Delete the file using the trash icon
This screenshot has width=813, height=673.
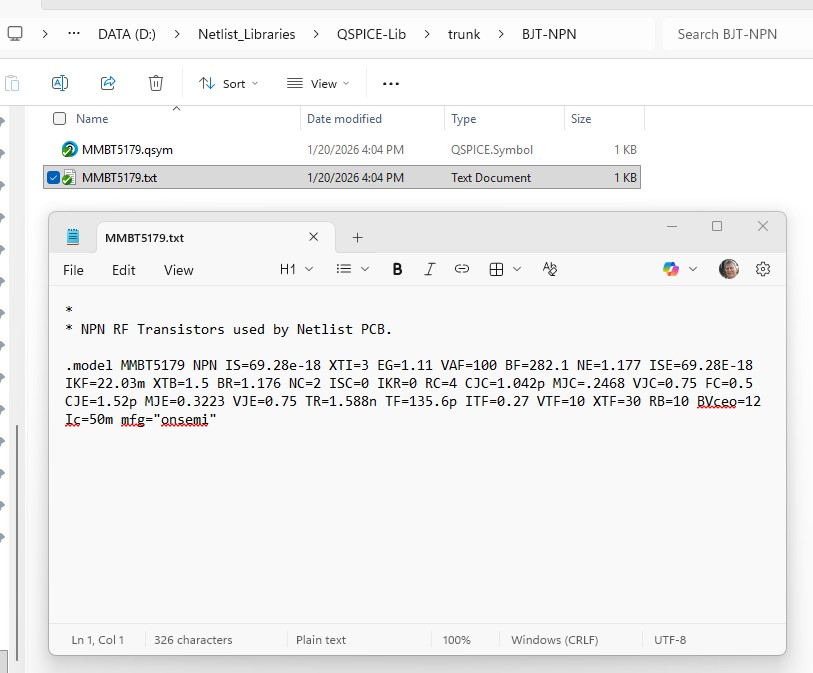click(156, 83)
